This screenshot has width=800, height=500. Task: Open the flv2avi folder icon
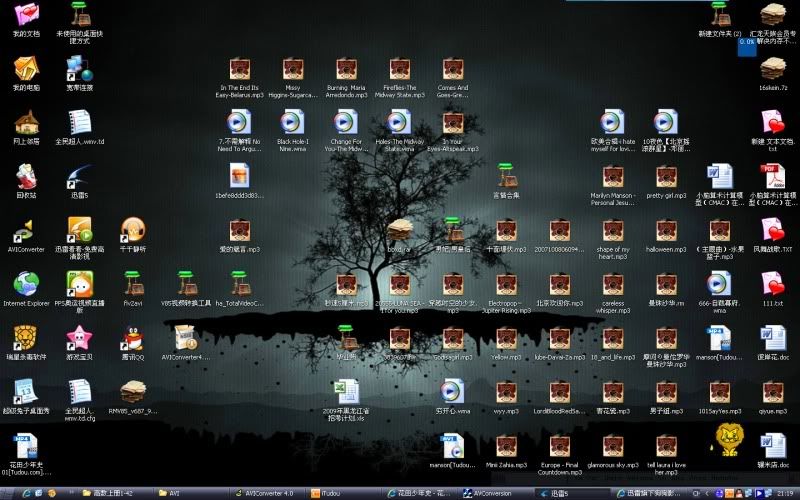pos(133,284)
